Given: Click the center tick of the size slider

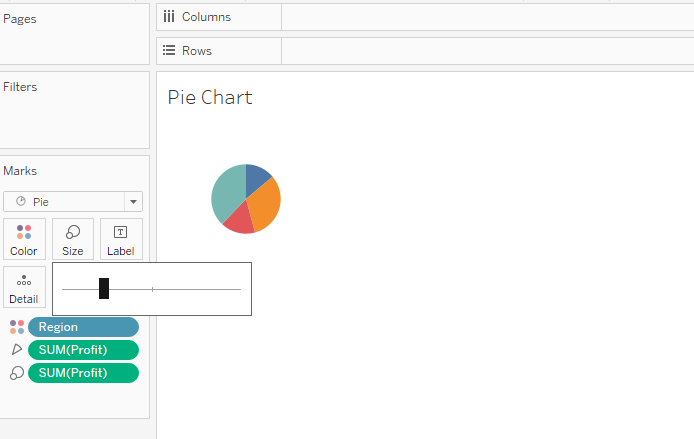Looking at the screenshot, I should [152, 289].
